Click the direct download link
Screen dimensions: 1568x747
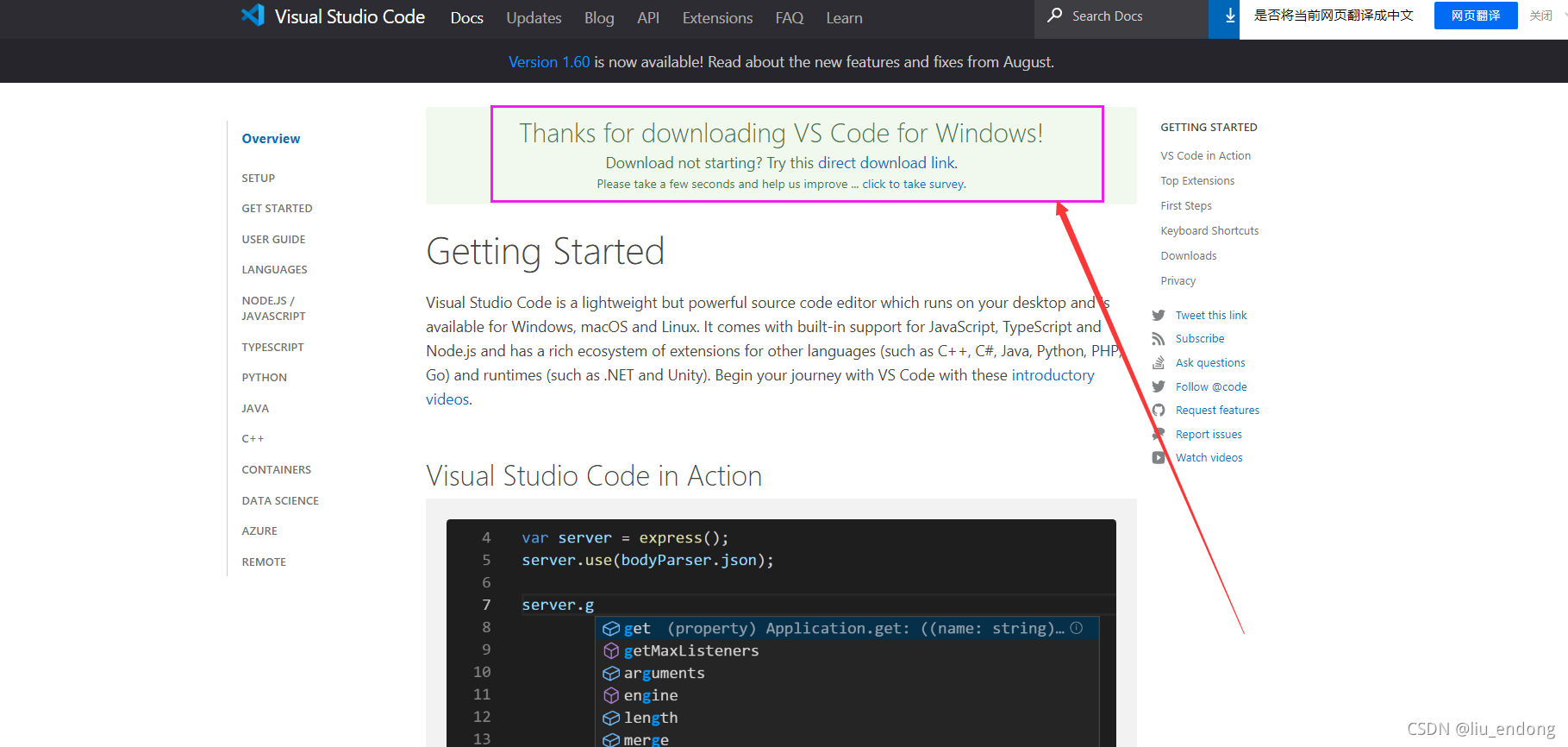click(x=886, y=163)
